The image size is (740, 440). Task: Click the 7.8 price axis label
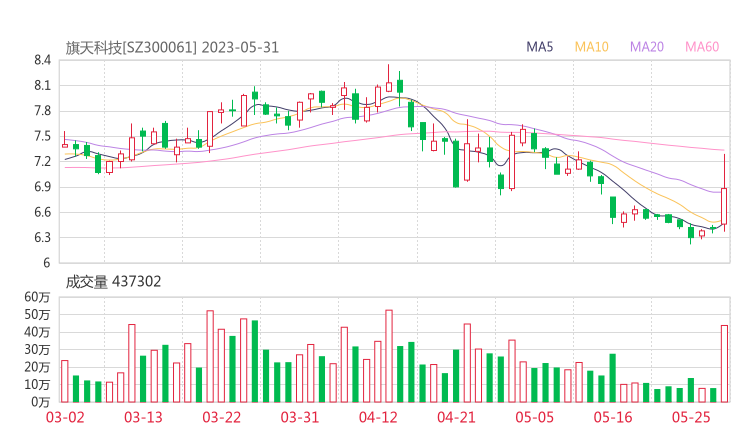click(42, 111)
